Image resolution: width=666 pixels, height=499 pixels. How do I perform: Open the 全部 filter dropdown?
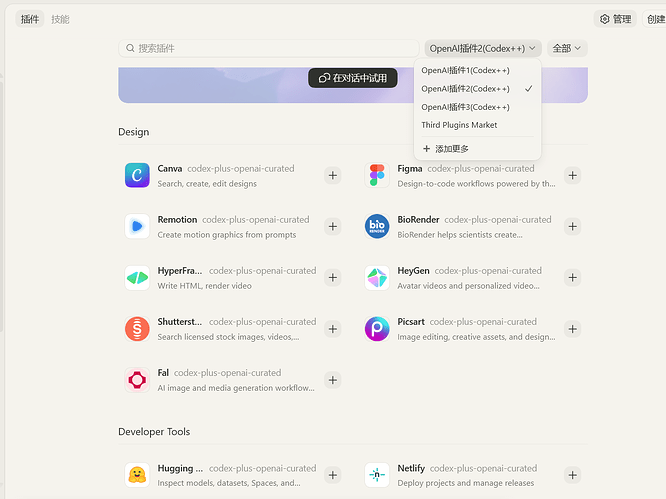point(567,48)
